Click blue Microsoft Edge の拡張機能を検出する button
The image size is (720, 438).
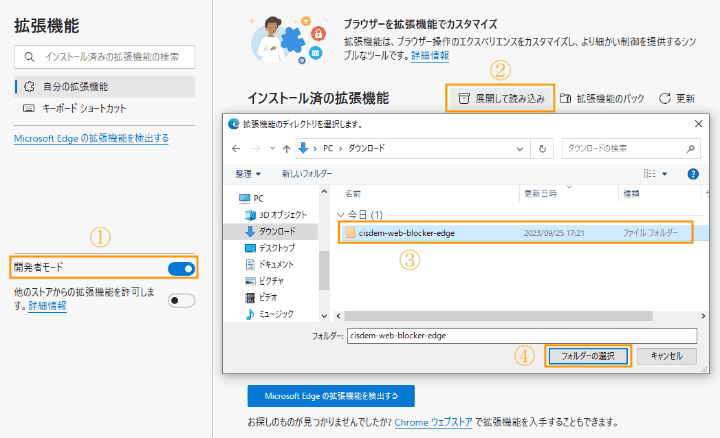click(x=331, y=396)
